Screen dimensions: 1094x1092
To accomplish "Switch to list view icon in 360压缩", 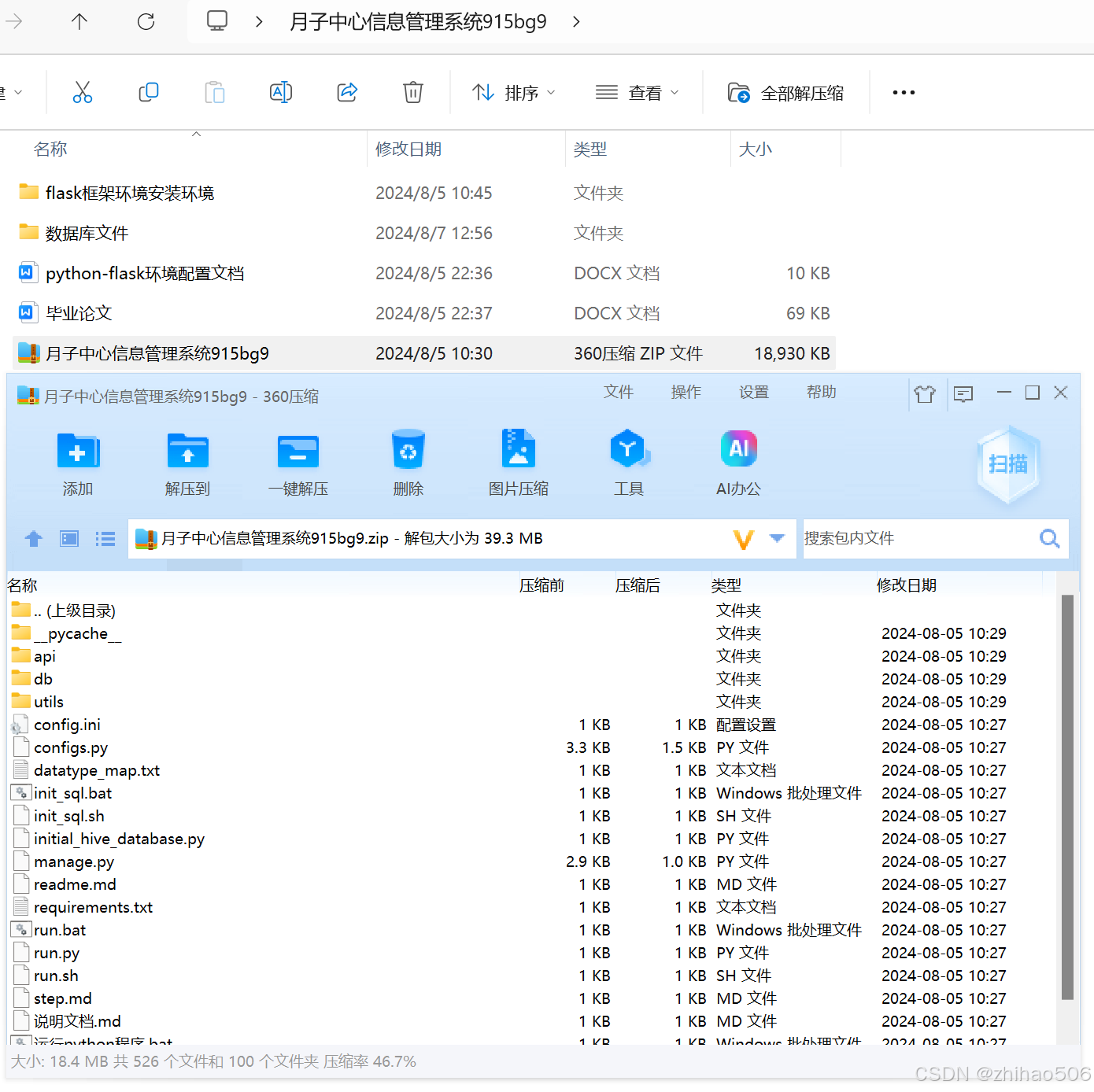I will [x=105, y=539].
